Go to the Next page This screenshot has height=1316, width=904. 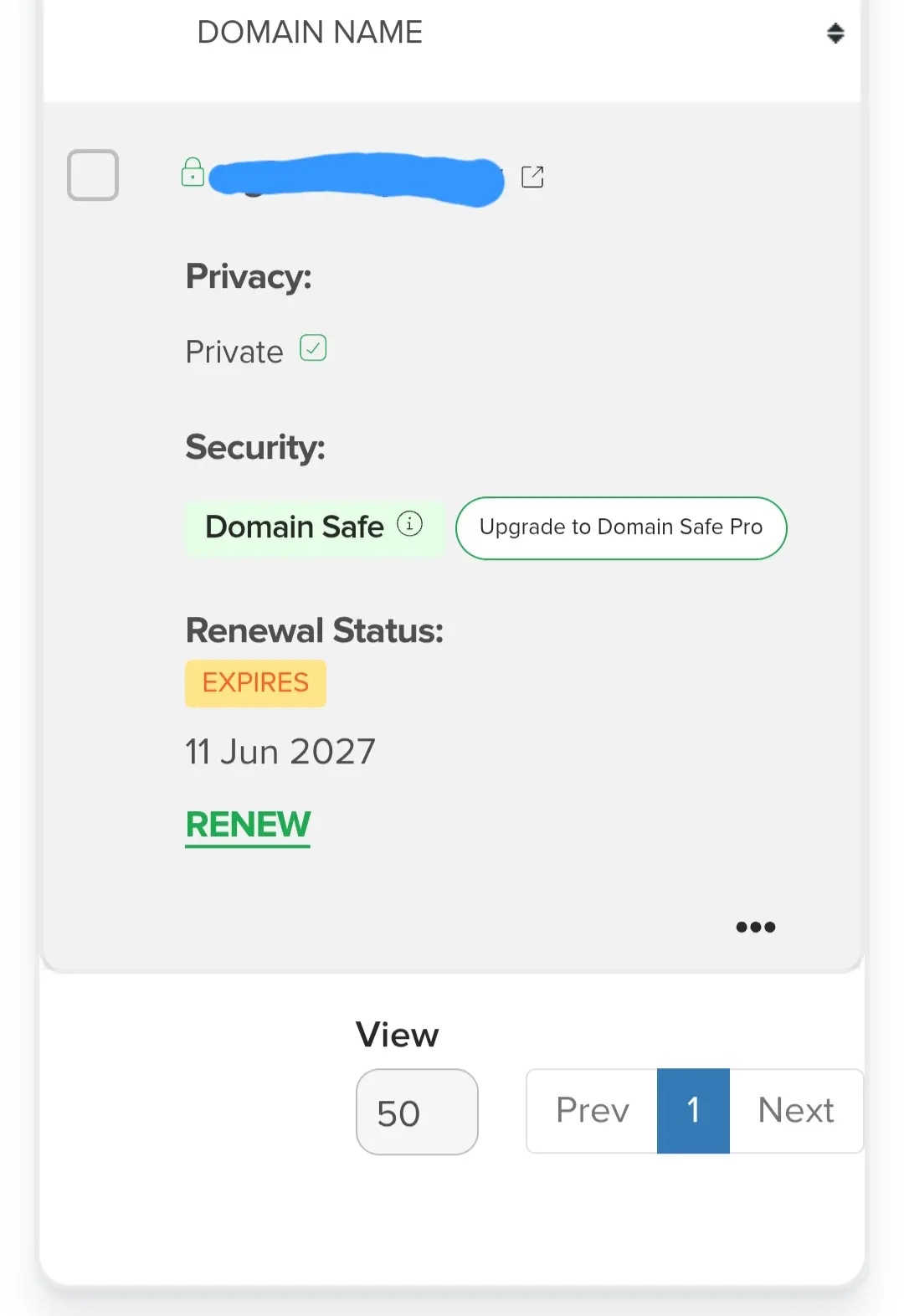[796, 1111]
